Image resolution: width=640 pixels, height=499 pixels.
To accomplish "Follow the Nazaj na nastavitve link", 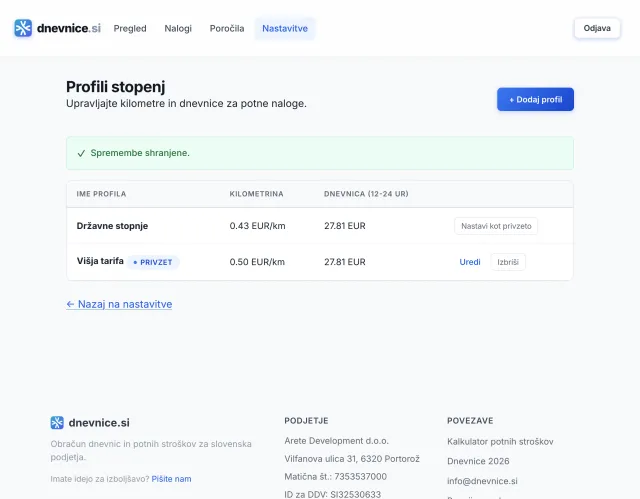I will 119,304.
